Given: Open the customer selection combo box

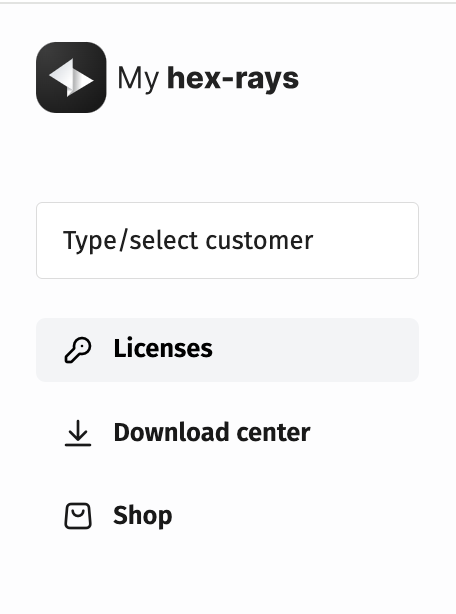Looking at the screenshot, I should (x=227, y=240).
